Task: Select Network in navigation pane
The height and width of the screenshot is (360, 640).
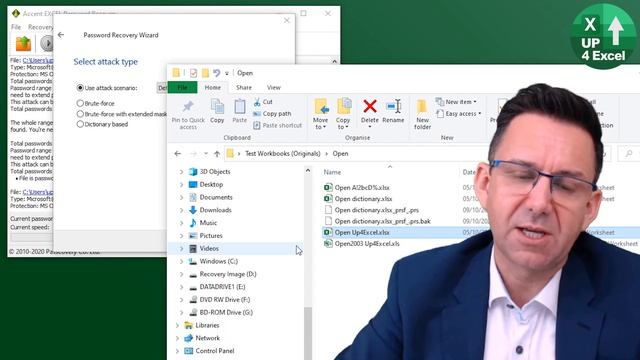Action: pos(207,338)
